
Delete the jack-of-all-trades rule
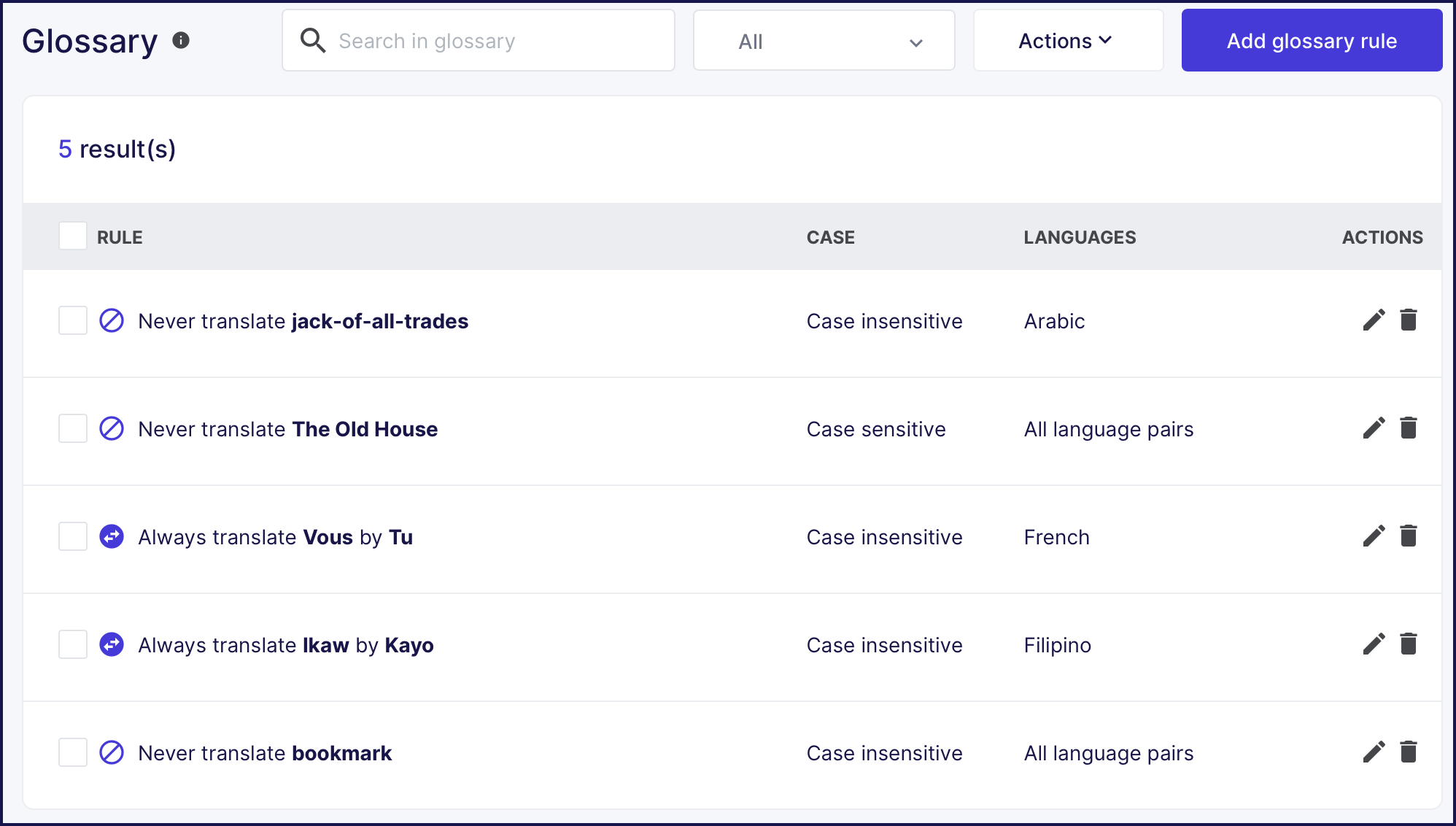[x=1409, y=320]
